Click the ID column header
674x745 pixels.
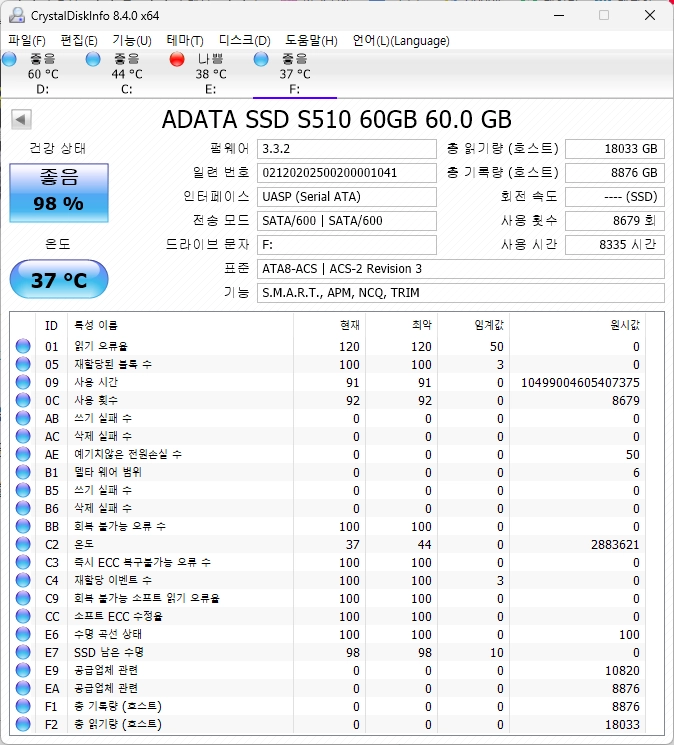tap(51, 325)
